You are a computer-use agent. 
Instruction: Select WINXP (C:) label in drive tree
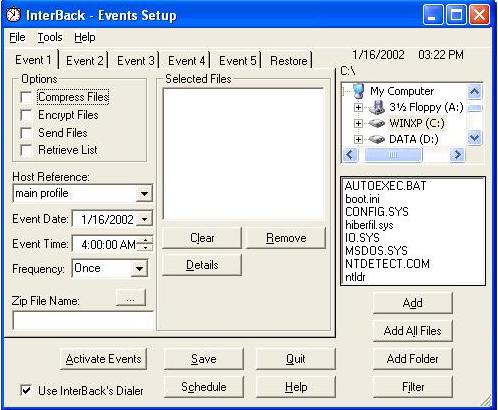coord(417,123)
